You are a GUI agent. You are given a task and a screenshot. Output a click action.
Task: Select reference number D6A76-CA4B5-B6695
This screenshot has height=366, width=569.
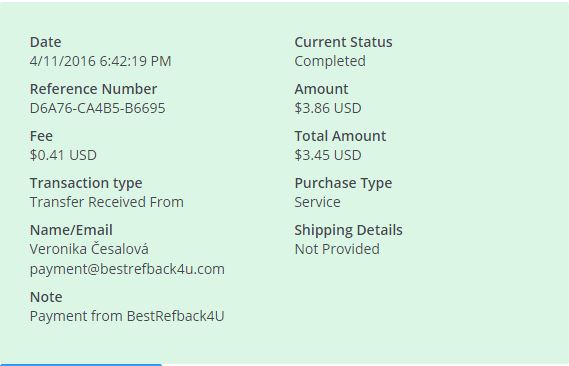point(97,108)
